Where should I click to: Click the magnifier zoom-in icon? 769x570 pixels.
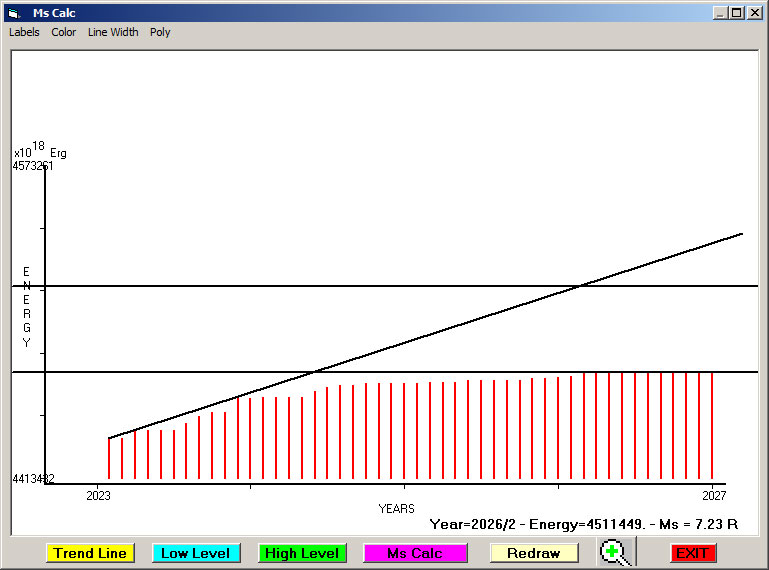click(616, 552)
